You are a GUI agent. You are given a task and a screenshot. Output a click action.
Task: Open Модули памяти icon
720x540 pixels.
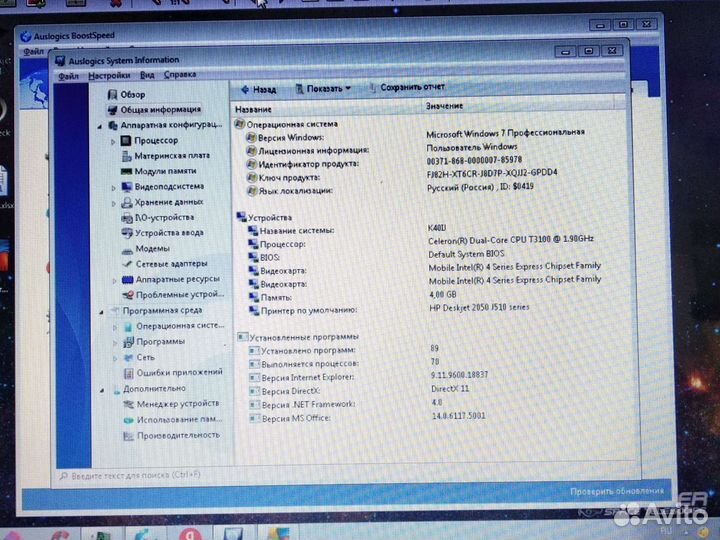[126, 171]
